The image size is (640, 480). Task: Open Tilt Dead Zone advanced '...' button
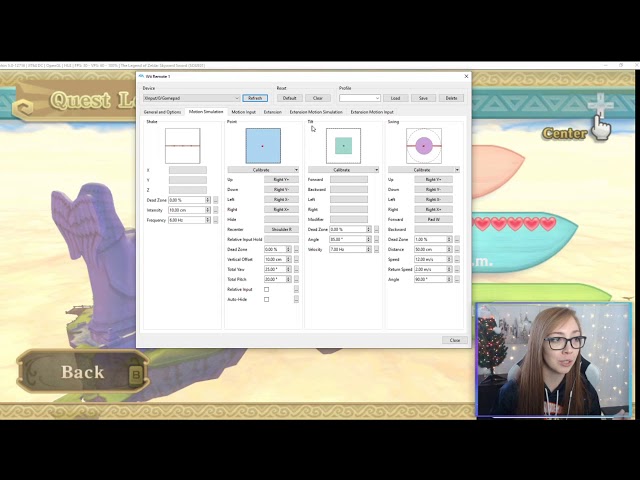376,229
